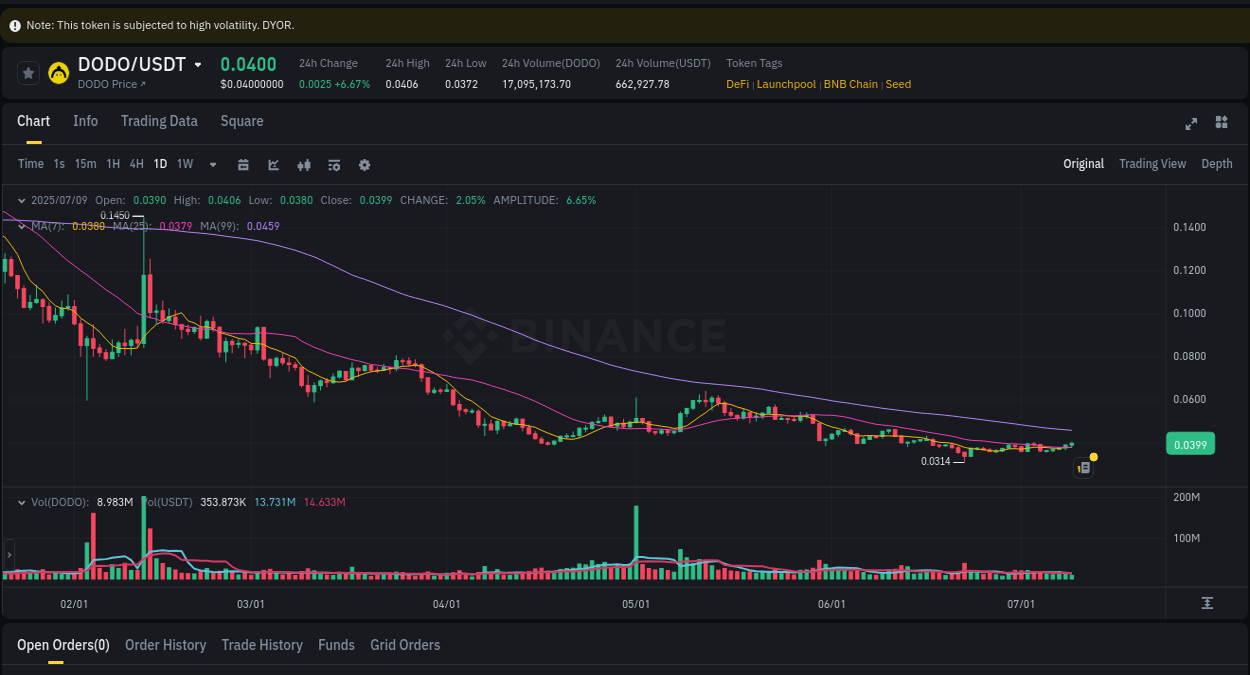
Task: Open the drawing tools line icon
Action: click(273, 164)
